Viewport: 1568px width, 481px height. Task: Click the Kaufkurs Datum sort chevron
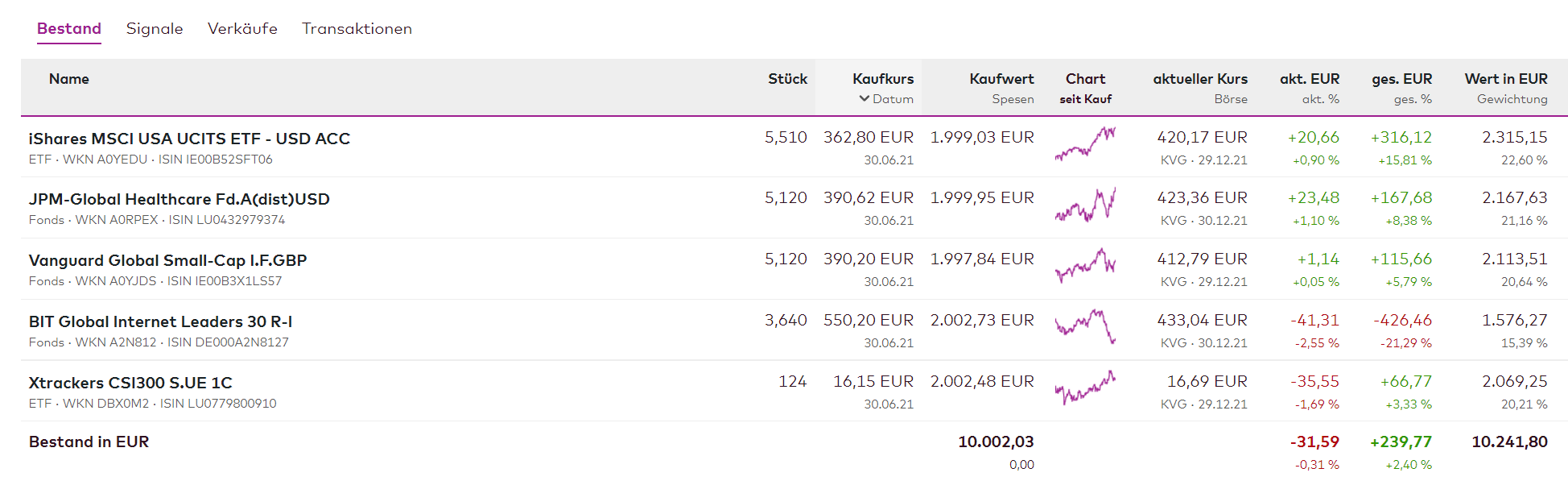click(864, 98)
